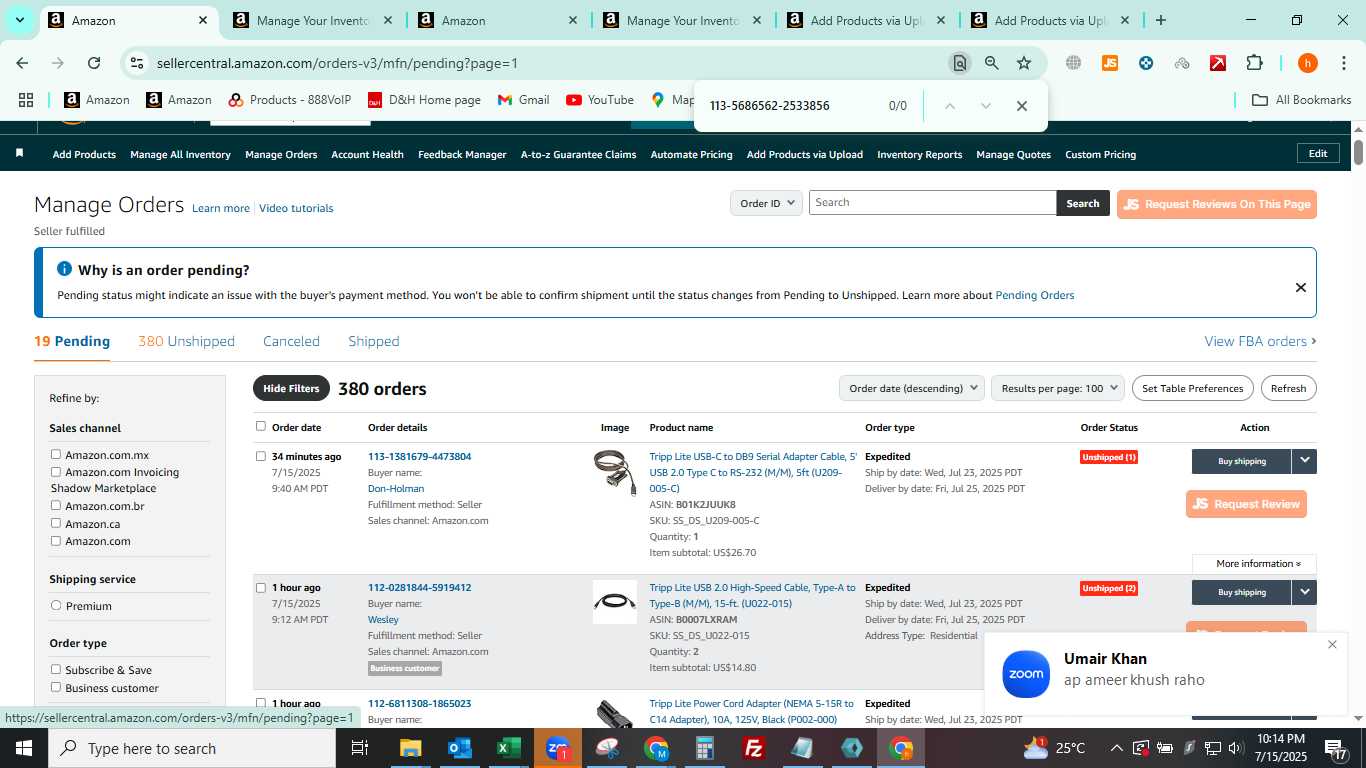This screenshot has height=768, width=1366.
Task: Open the All Bookmarks folder
Action: click(1302, 100)
